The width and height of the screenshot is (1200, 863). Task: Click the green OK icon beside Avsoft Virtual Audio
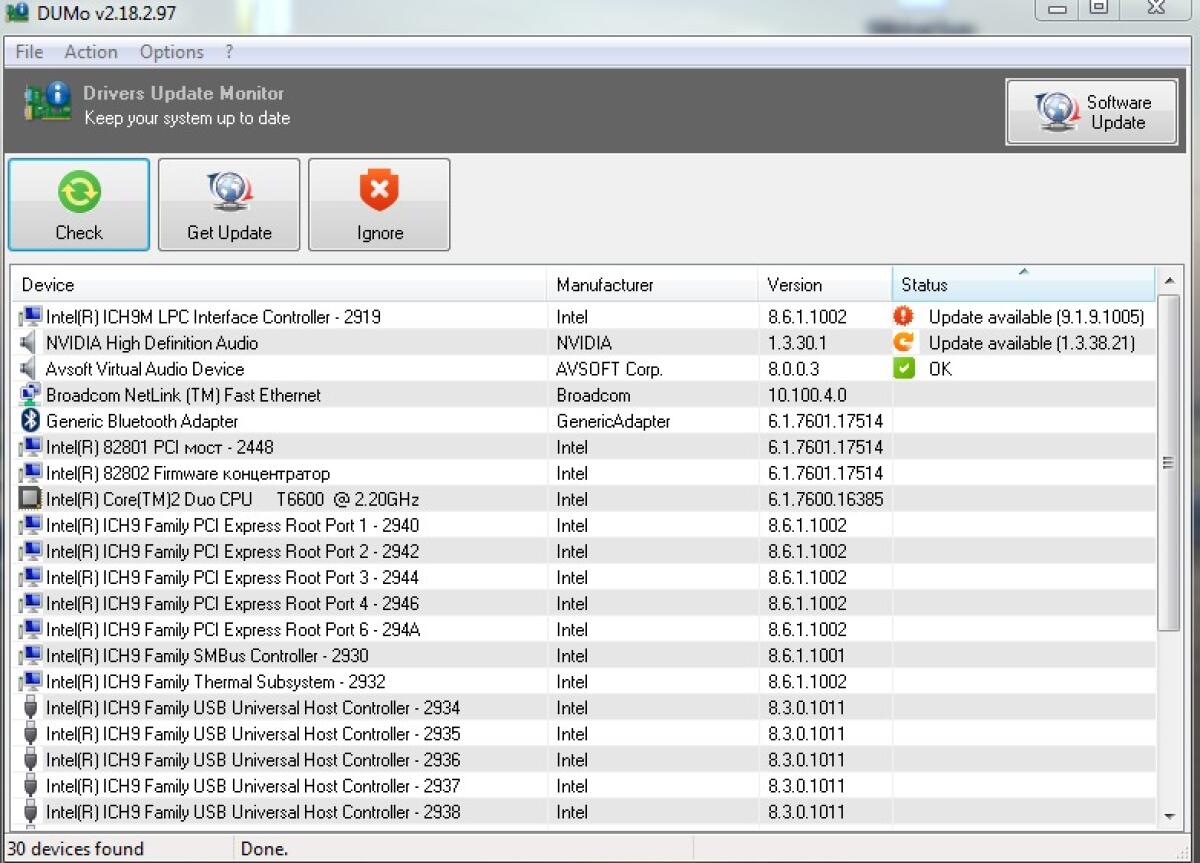(x=905, y=368)
